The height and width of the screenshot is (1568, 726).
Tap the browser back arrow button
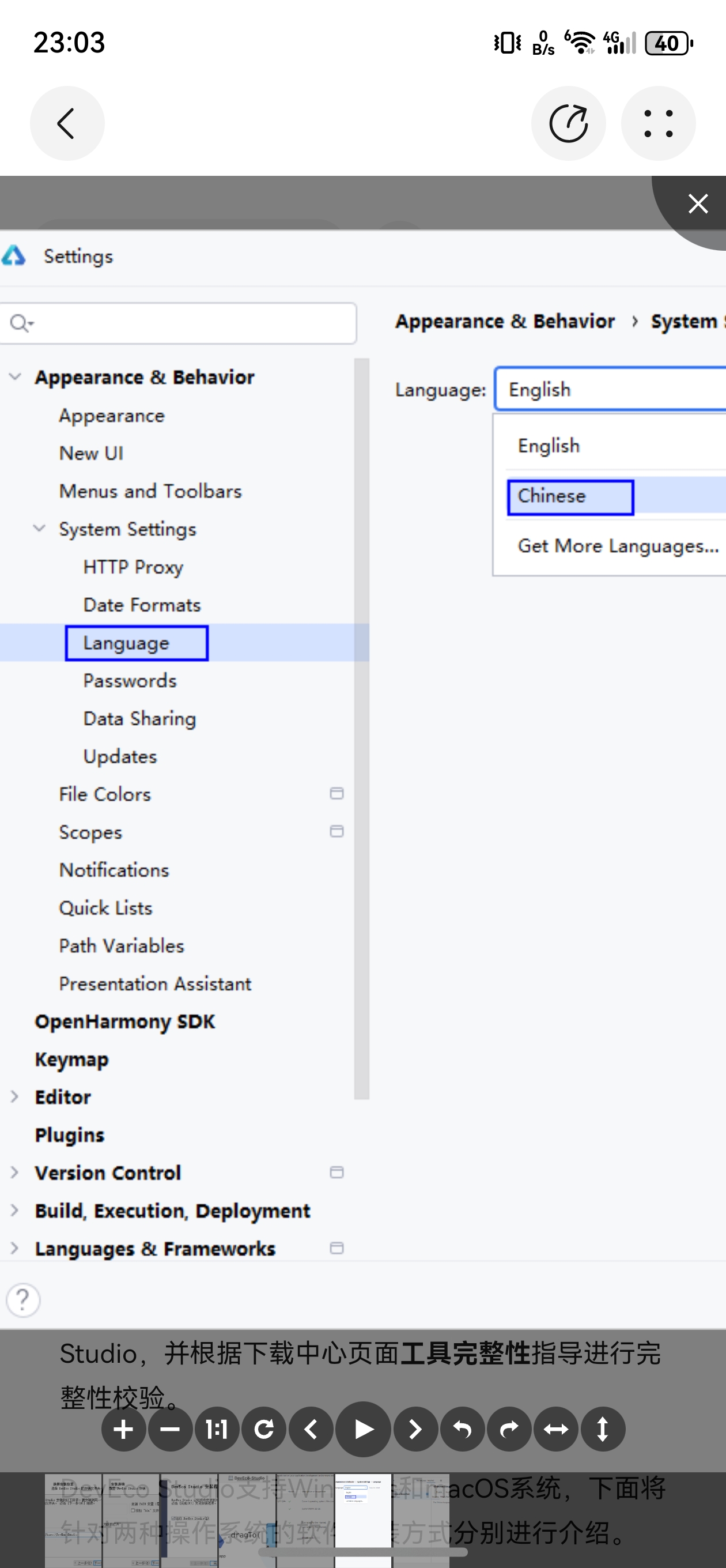pos(67,123)
